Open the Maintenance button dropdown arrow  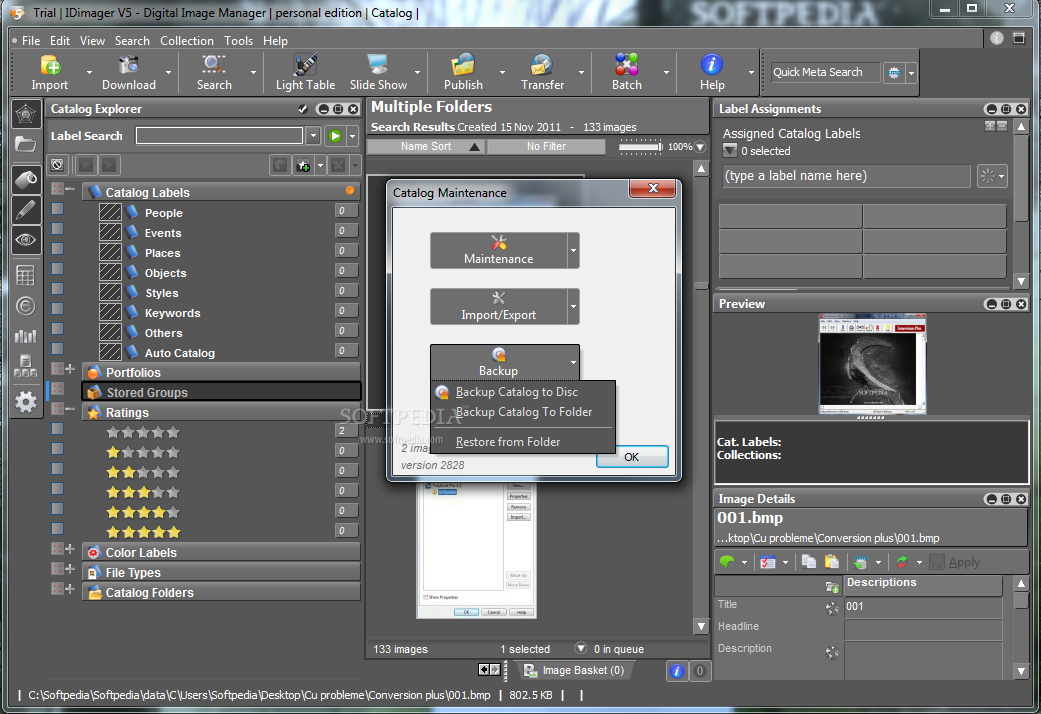click(574, 250)
